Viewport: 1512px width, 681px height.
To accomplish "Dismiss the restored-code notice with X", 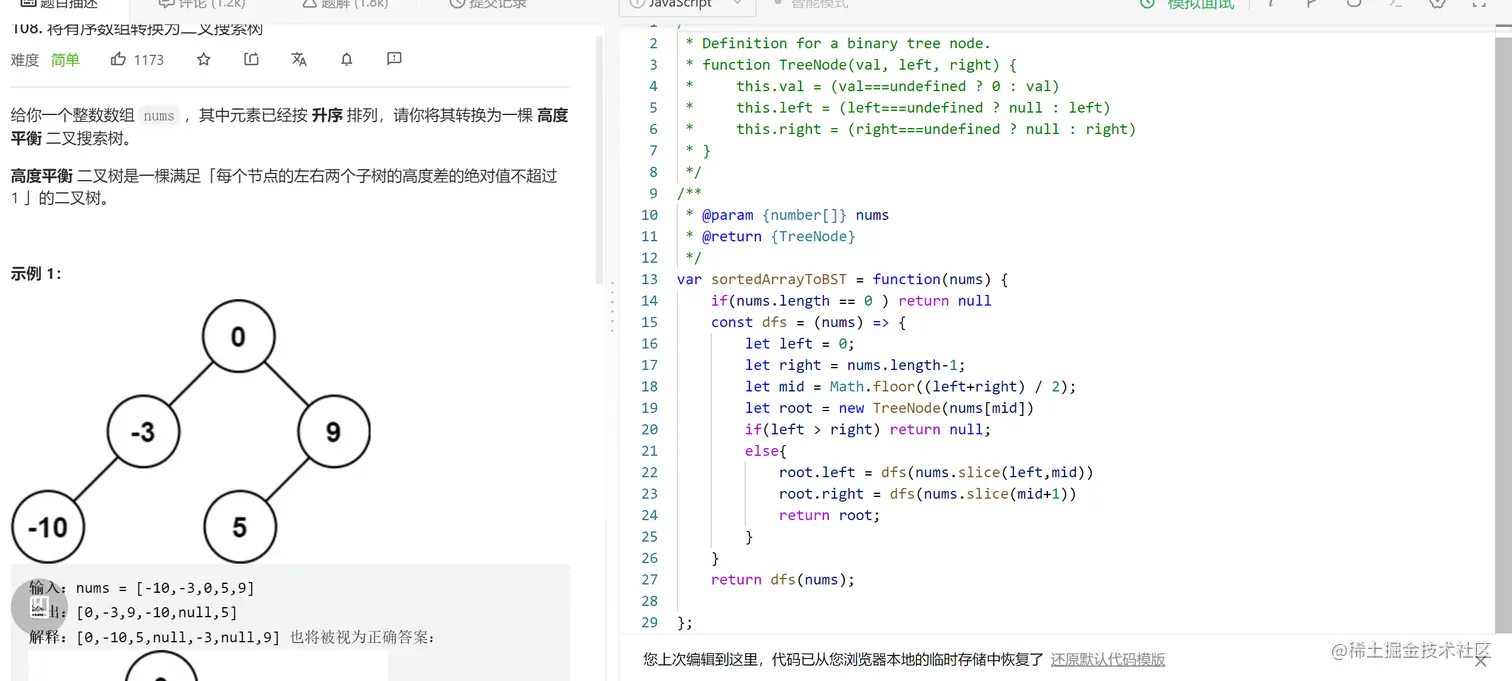I will pyautogui.click(x=1481, y=660).
